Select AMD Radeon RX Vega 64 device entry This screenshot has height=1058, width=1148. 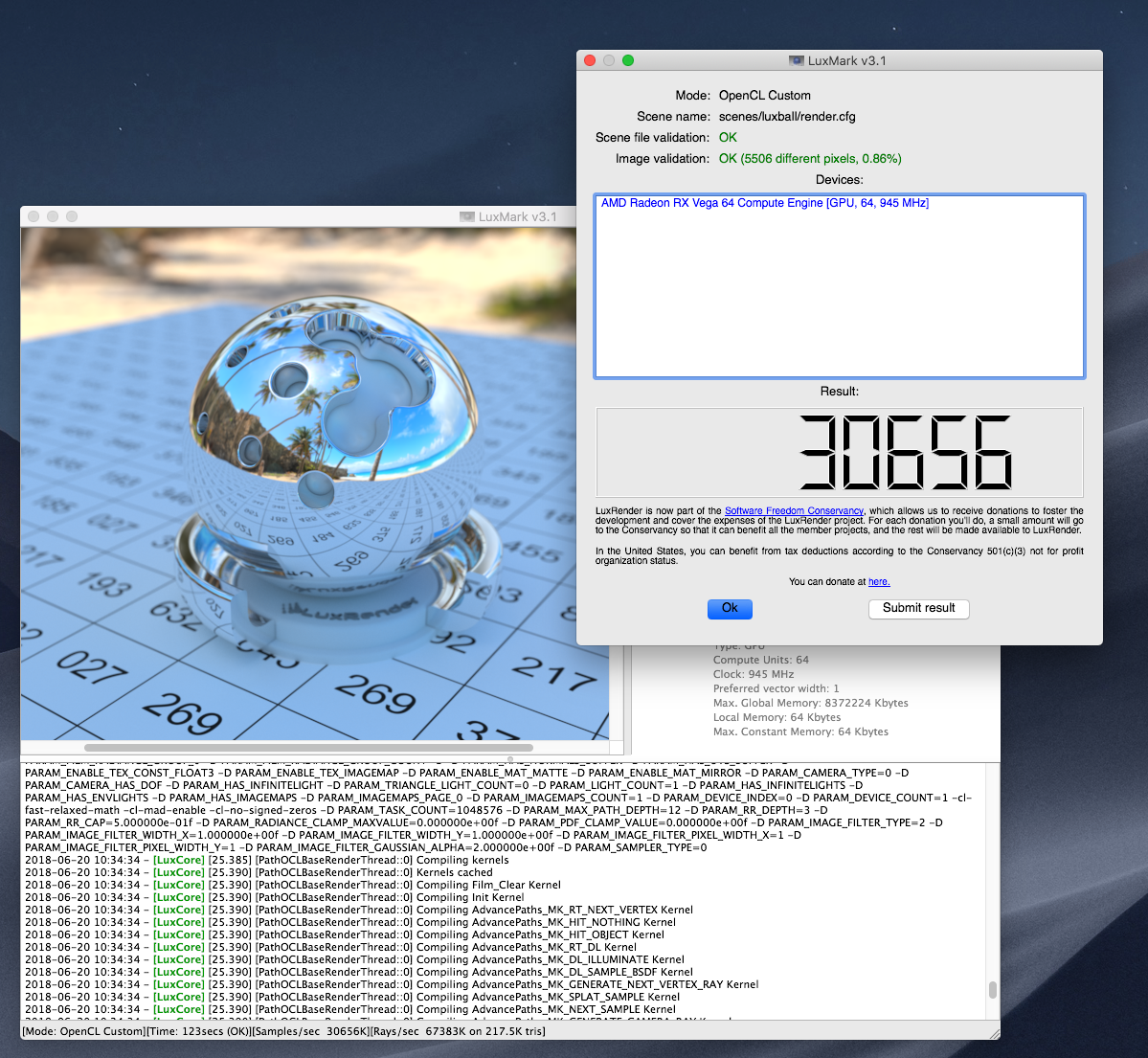tap(764, 203)
